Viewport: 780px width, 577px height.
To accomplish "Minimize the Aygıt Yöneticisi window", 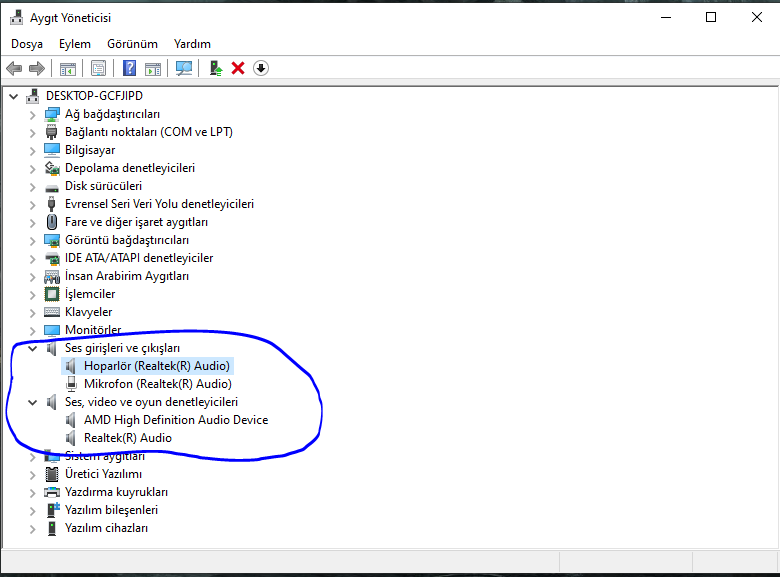I will [x=666, y=17].
